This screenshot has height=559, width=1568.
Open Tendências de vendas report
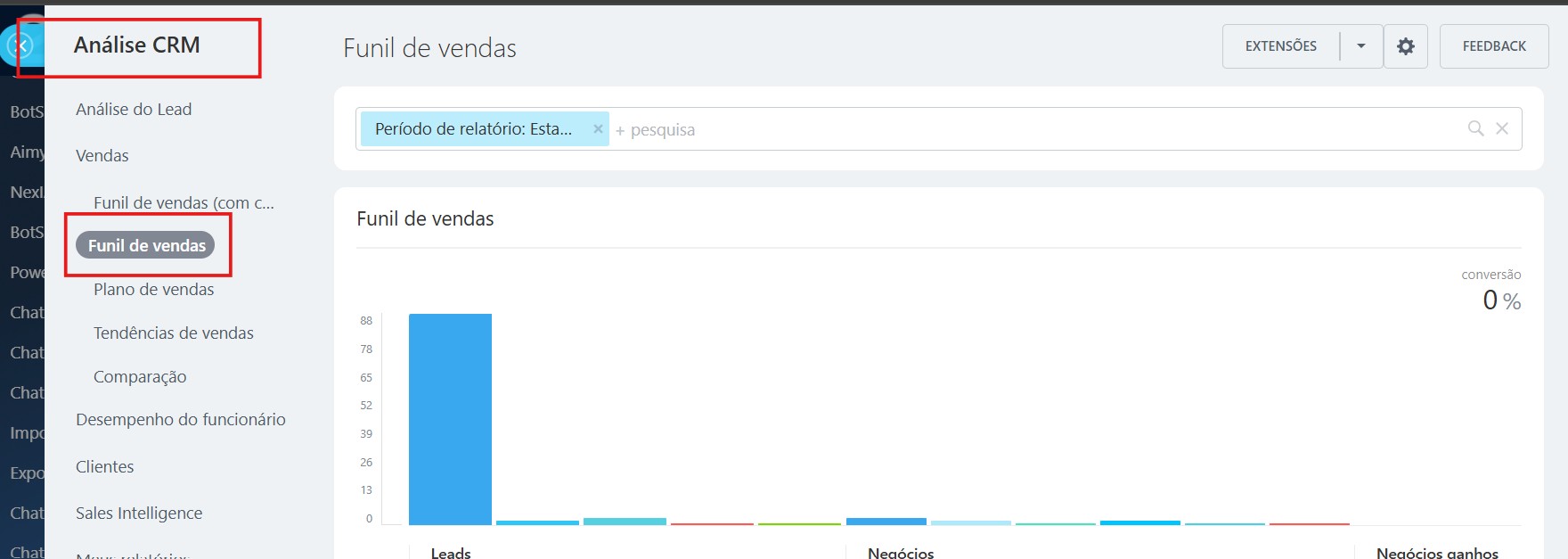(173, 333)
